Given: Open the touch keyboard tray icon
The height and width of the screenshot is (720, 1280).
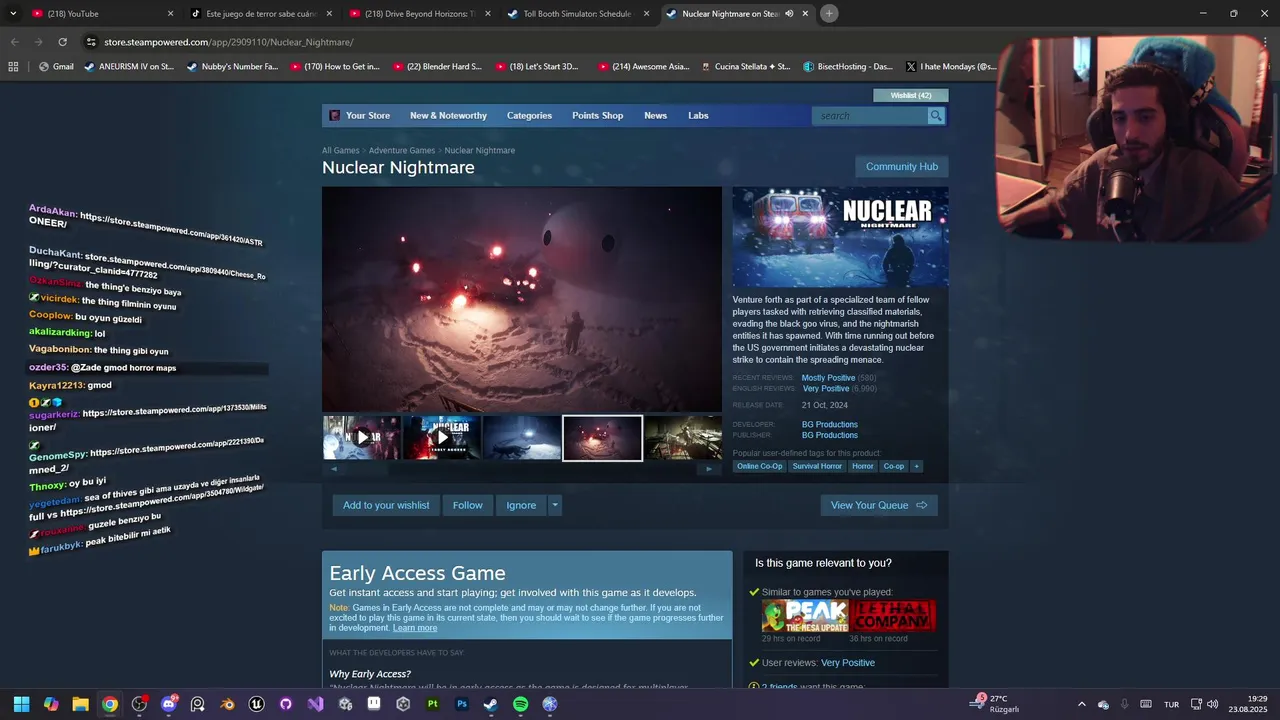Looking at the screenshot, I should click(1145, 704).
